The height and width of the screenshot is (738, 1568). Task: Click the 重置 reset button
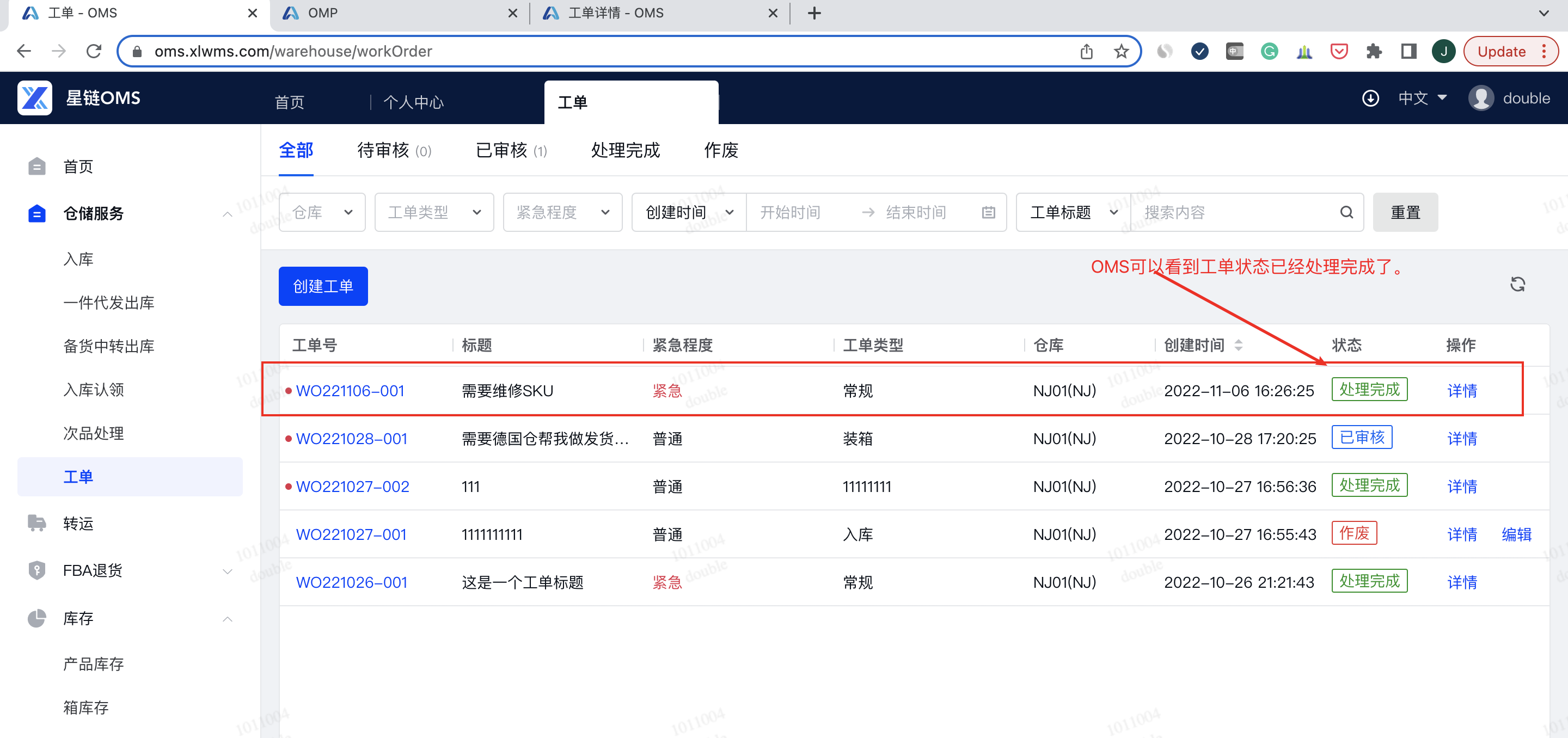point(1405,212)
